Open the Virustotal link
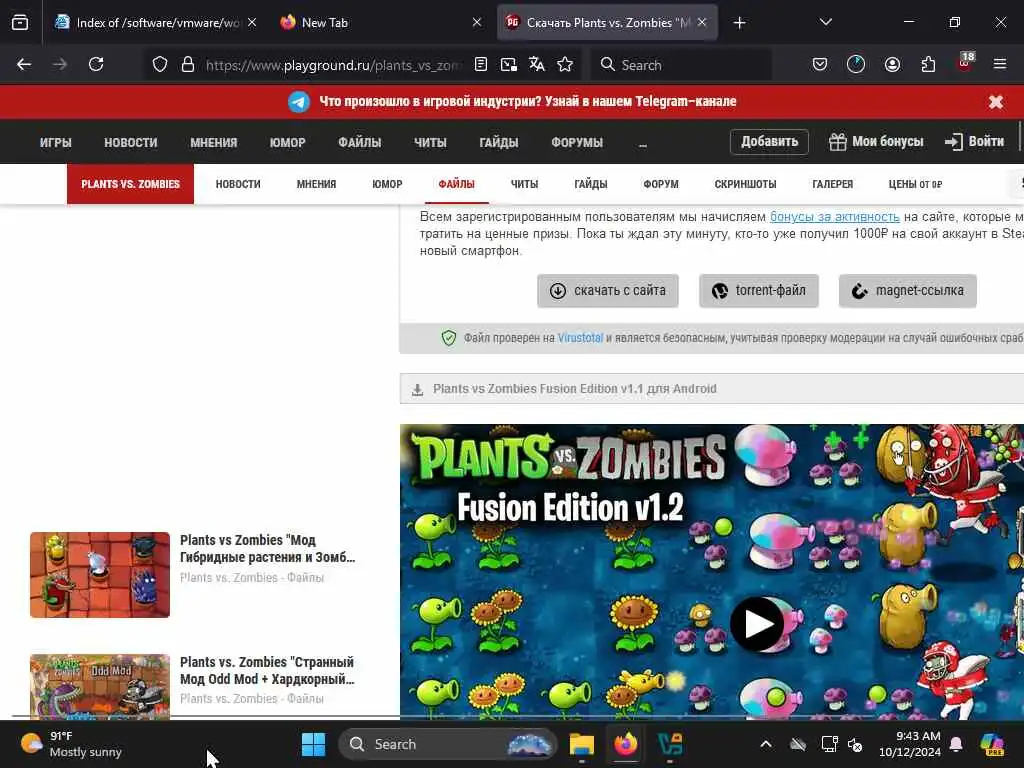The image size is (1024, 768). pos(580,338)
